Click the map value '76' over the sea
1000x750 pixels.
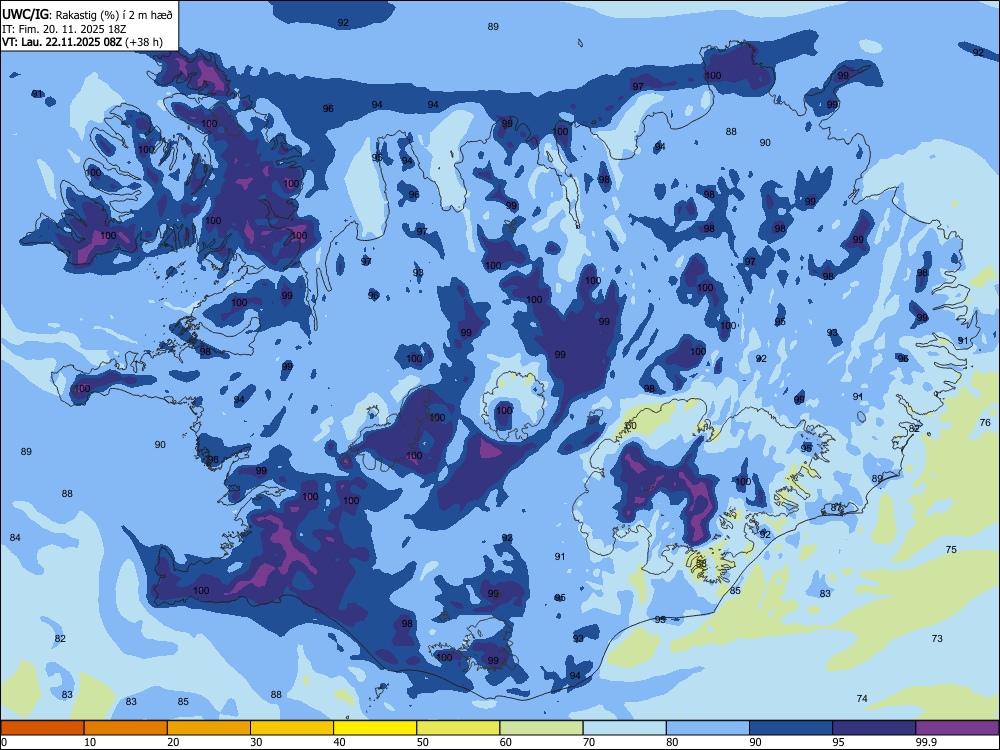pyautogui.click(x=985, y=422)
